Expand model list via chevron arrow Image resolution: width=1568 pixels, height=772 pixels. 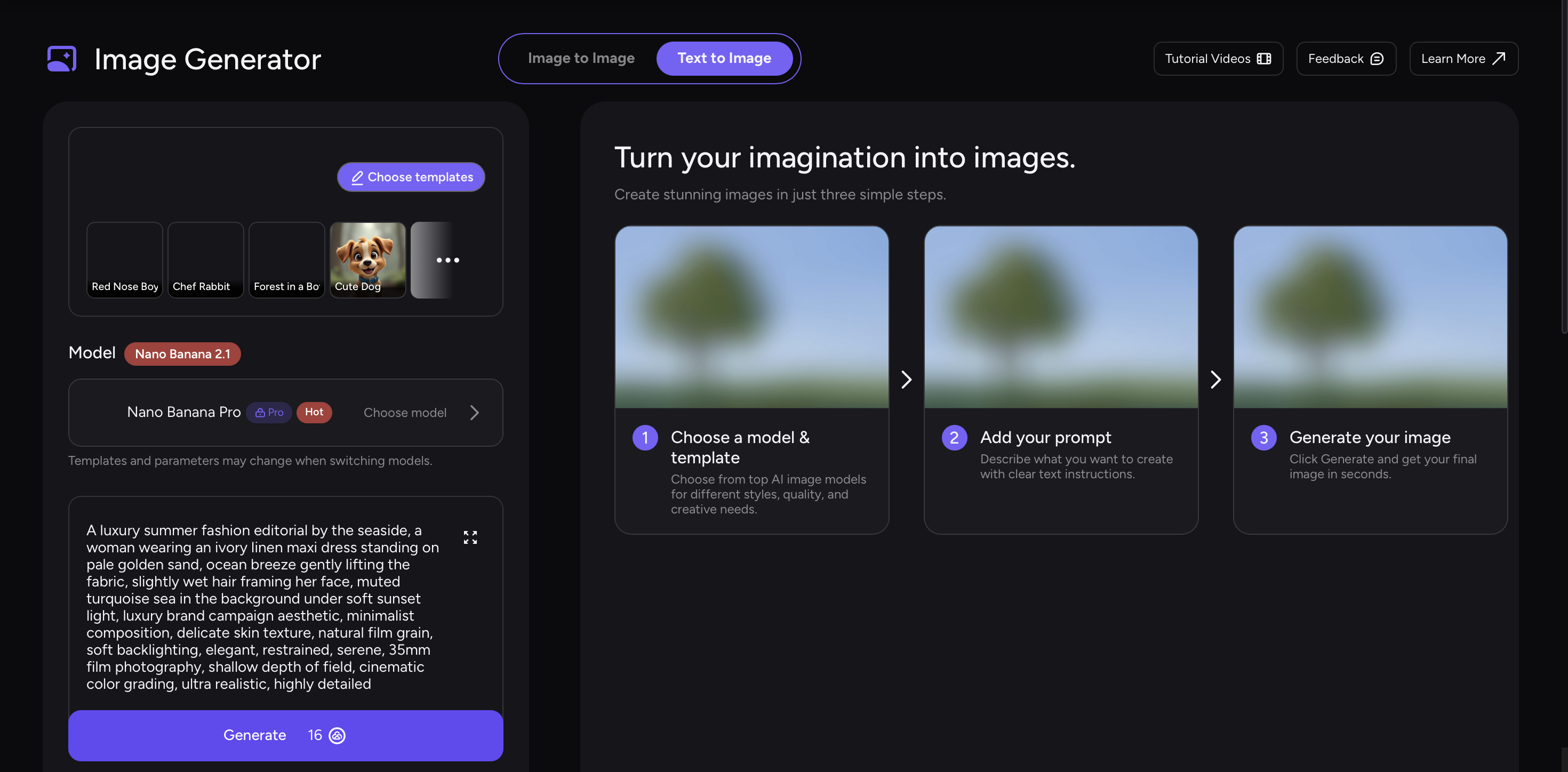tap(474, 413)
